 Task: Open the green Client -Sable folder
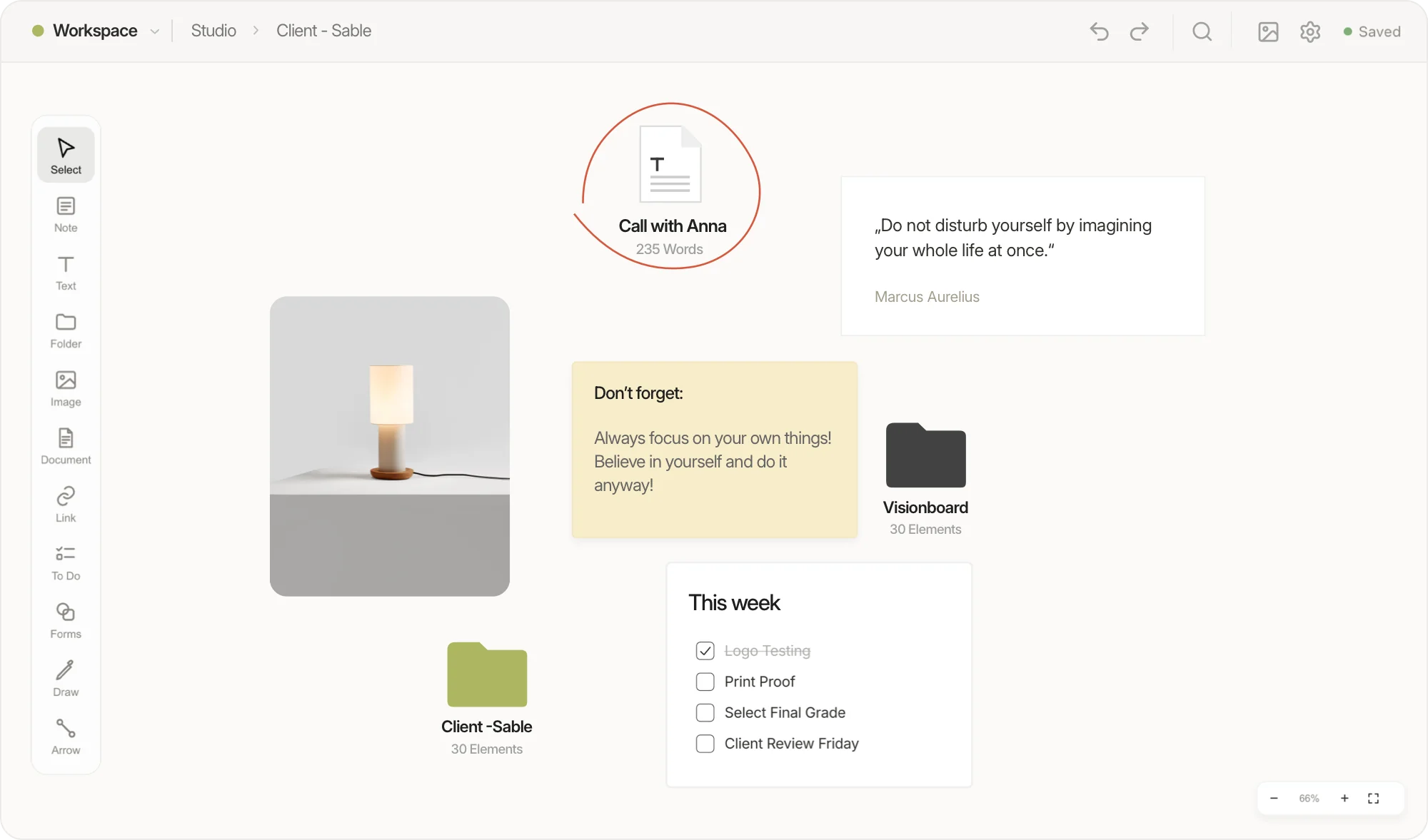tap(487, 674)
